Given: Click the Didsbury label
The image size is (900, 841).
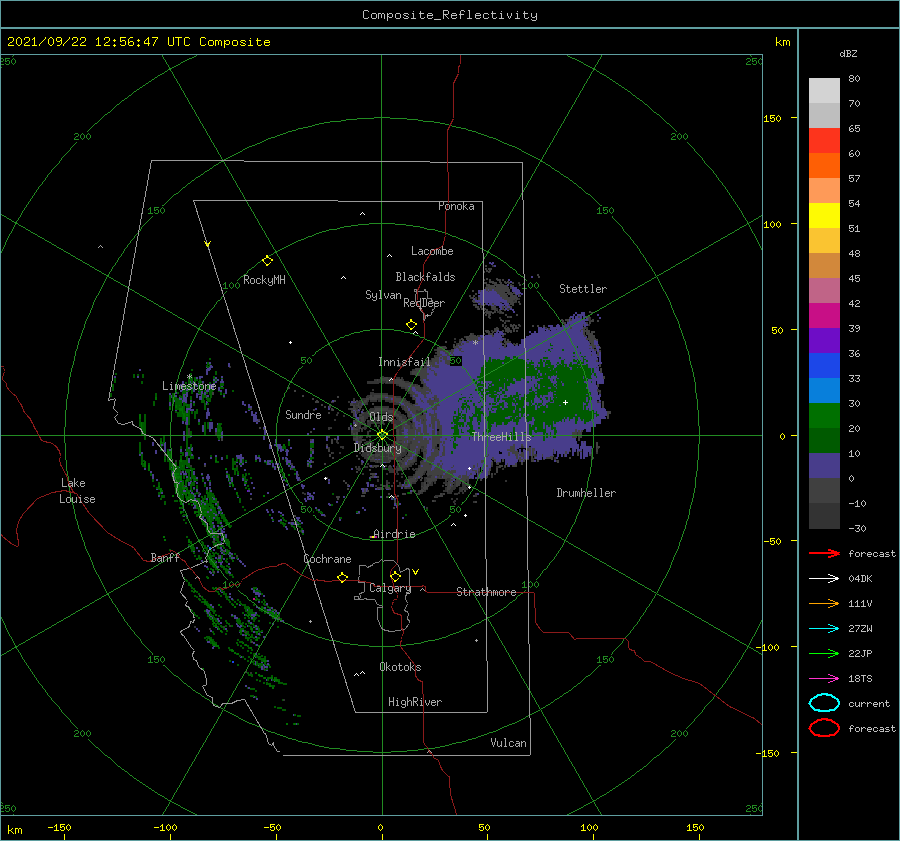Looking at the screenshot, I should [378, 448].
